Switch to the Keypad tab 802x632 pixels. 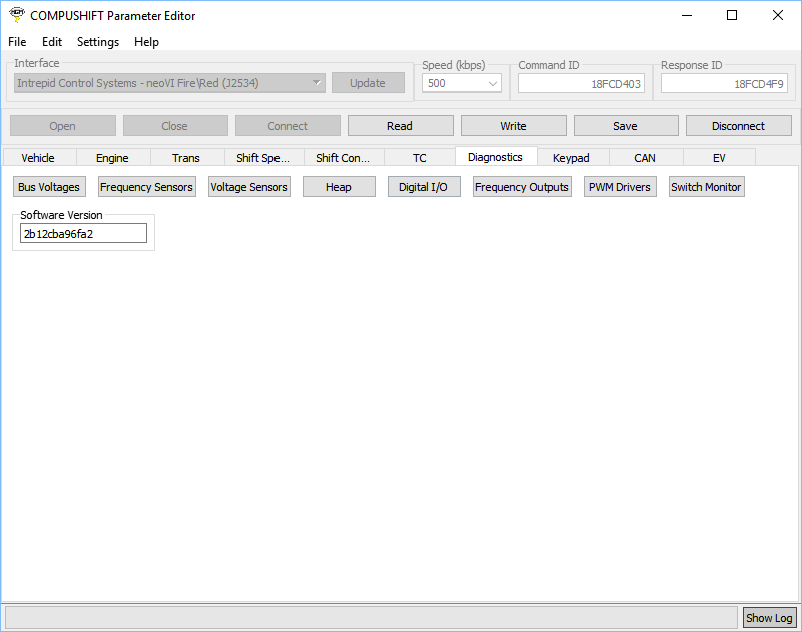(571, 158)
